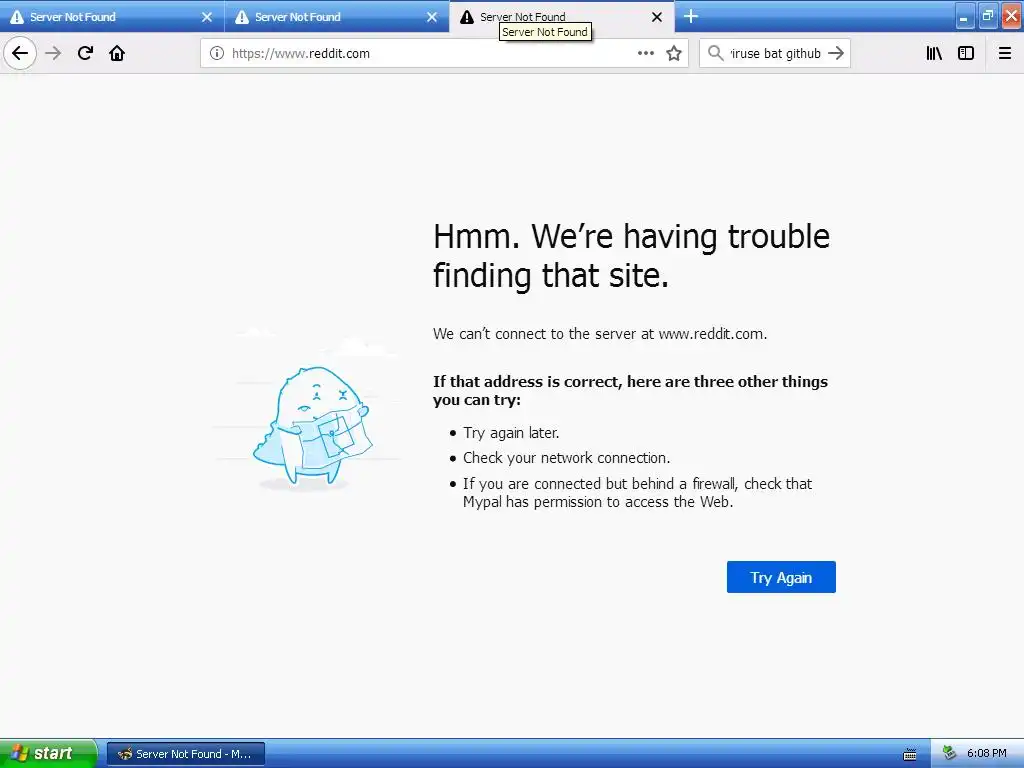
Task: Switch to the first Server Not Found tab
Action: pyautogui.click(x=112, y=17)
